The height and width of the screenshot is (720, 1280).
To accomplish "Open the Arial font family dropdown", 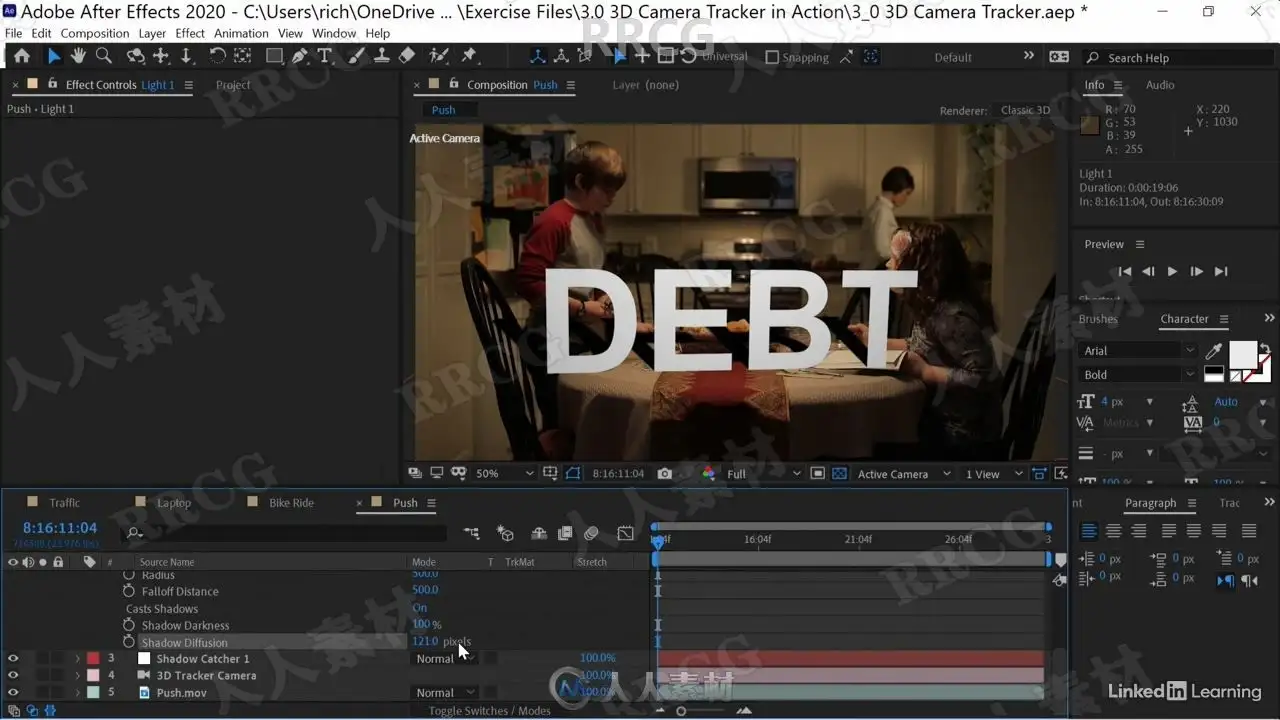I will click(x=1138, y=351).
